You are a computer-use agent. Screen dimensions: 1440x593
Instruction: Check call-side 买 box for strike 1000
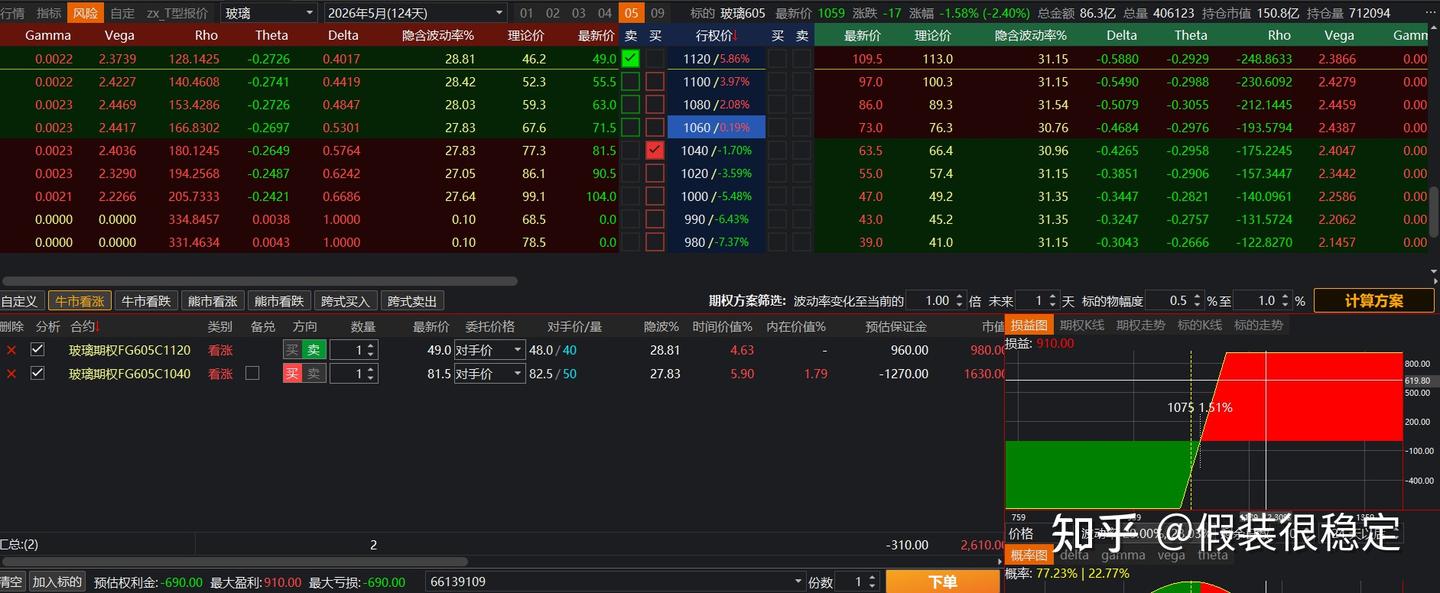(x=655, y=196)
